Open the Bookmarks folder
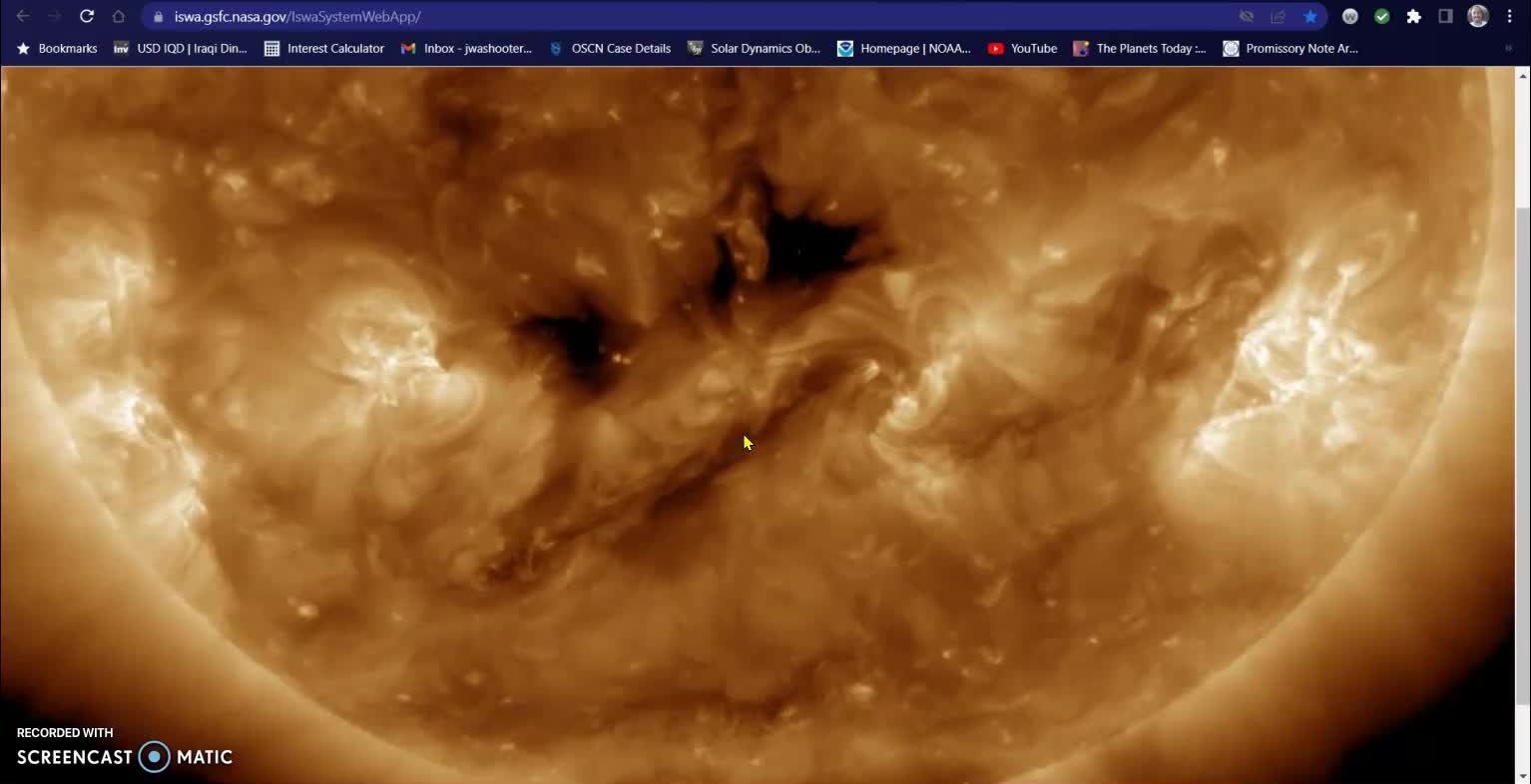The width and height of the screenshot is (1531, 784). [x=57, y=48]
